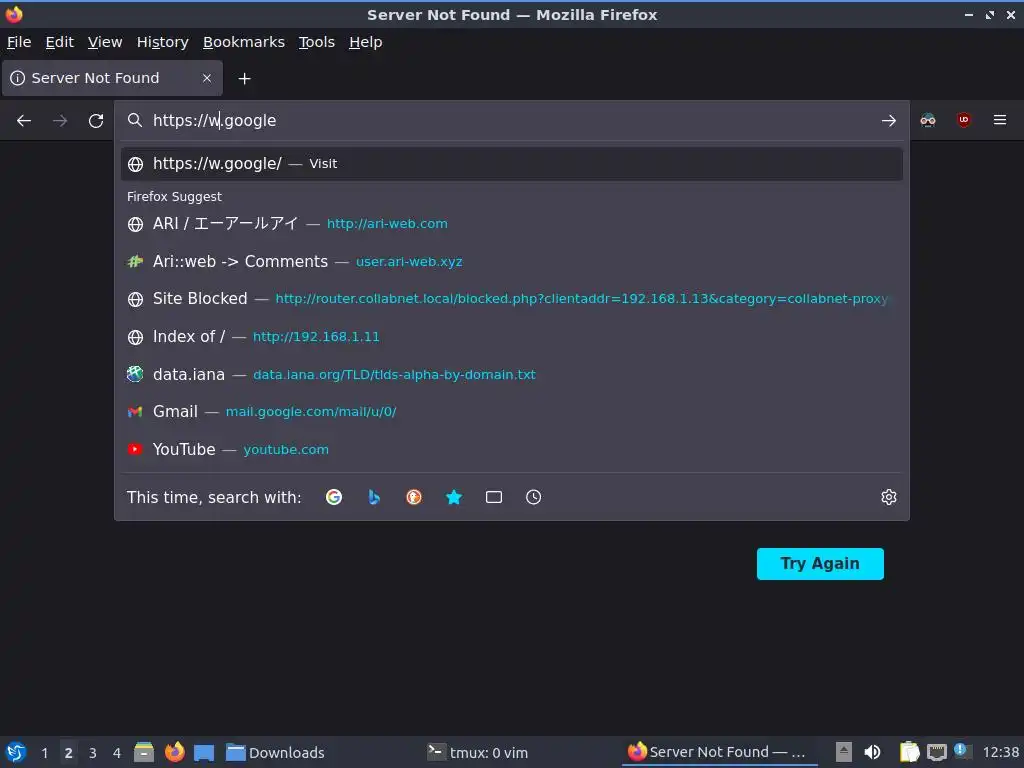
Task: Visit the https://w.google/ suggestion
Action: [x=511, y=164]
